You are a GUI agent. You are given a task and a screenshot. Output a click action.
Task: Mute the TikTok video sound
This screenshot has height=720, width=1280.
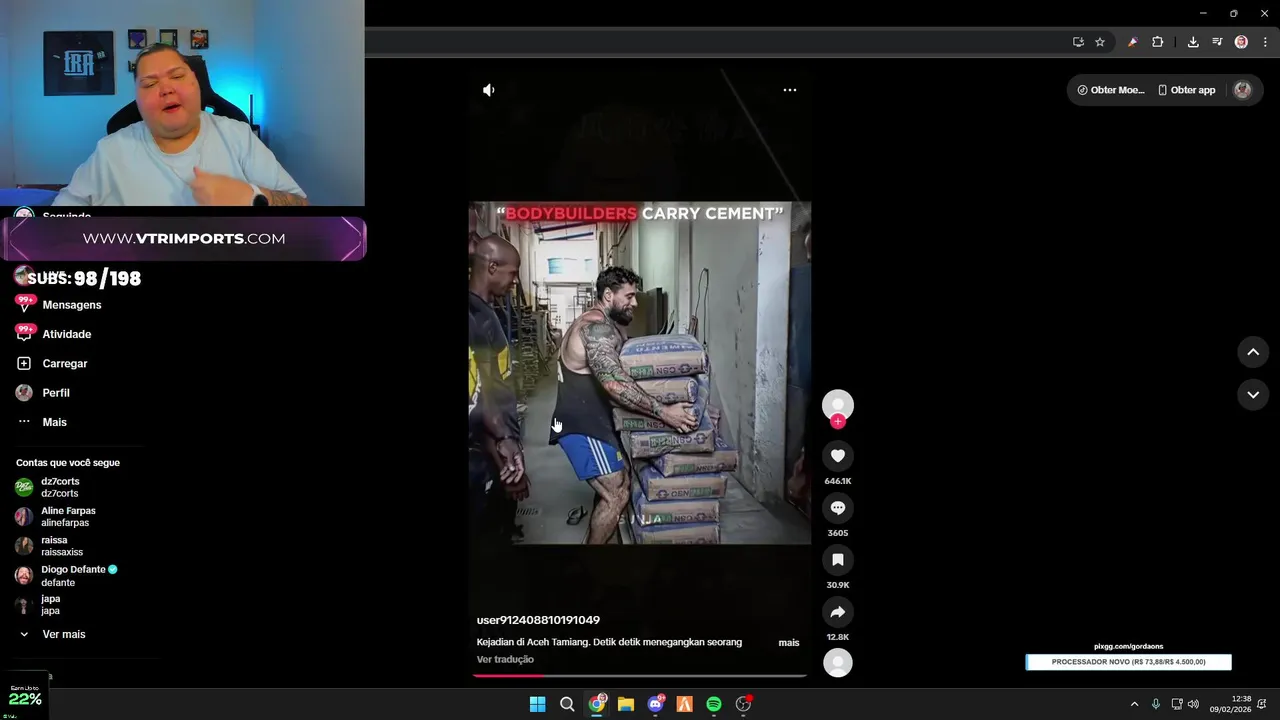[x=488, y=90]
